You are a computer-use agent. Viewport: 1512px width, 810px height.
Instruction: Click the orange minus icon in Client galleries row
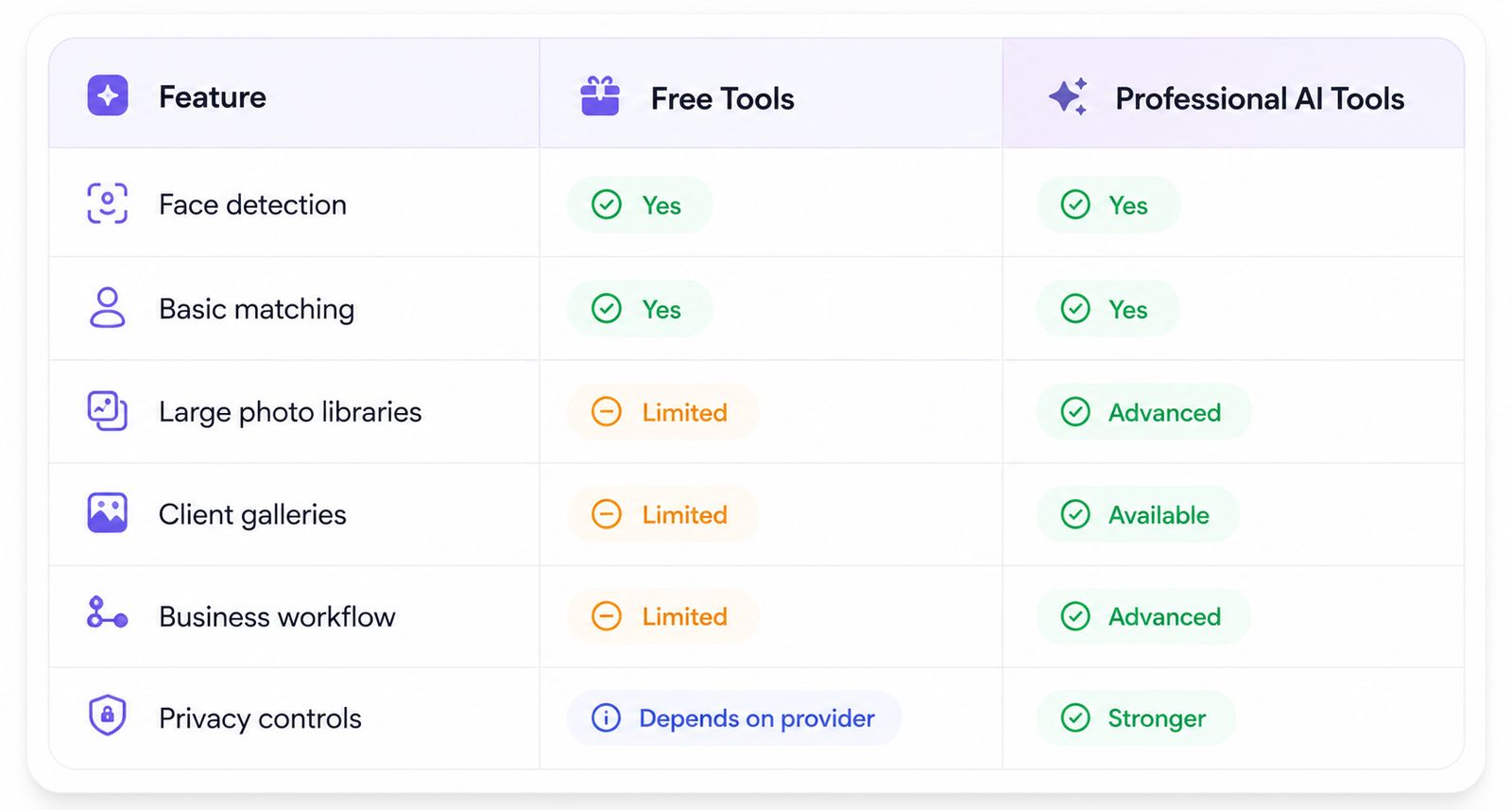pyautogui.click(x=606, y=514)
